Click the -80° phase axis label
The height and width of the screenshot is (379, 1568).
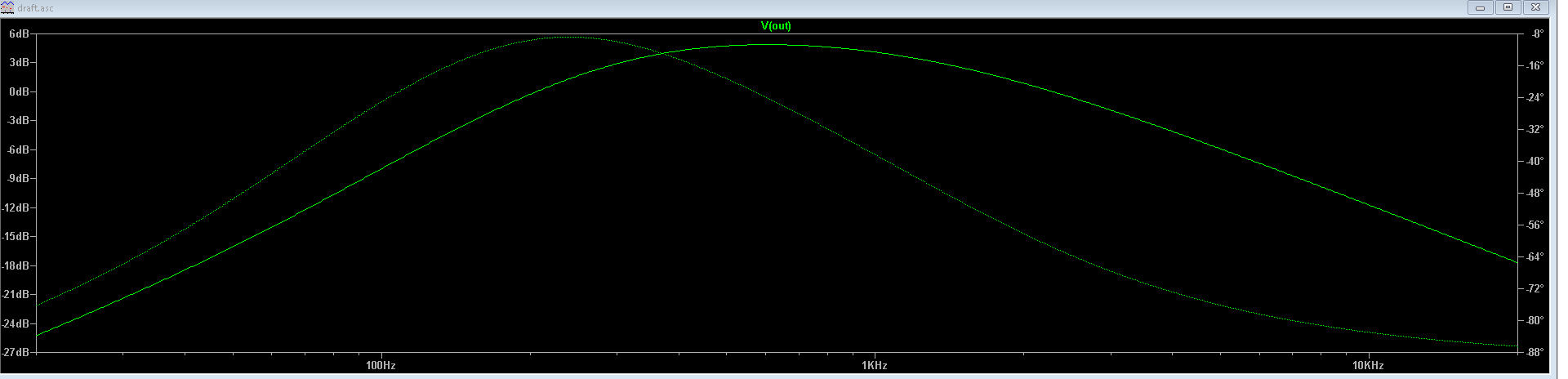(1535, 320)
